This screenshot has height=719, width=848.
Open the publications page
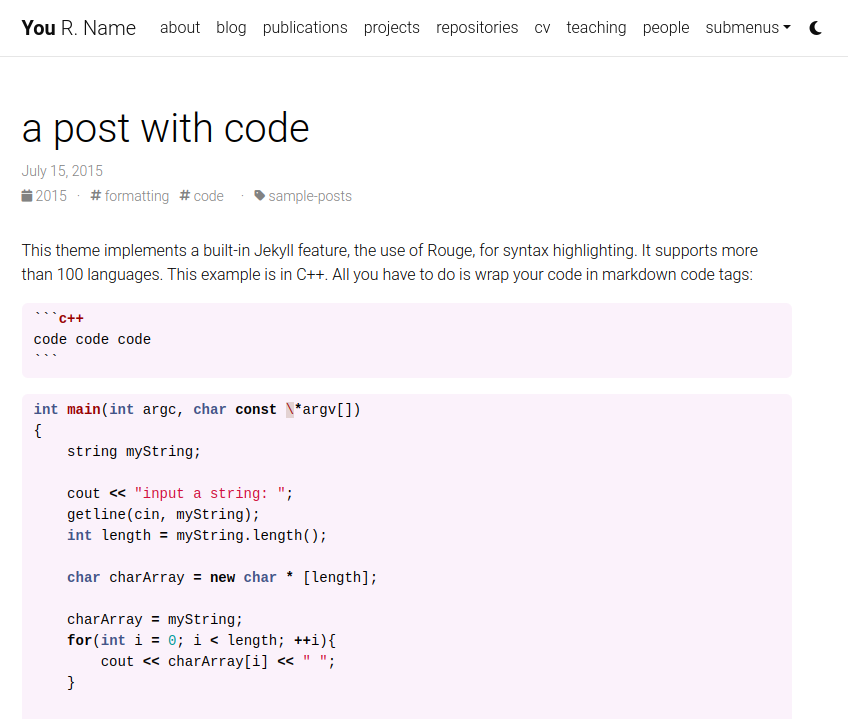(305, 28)
